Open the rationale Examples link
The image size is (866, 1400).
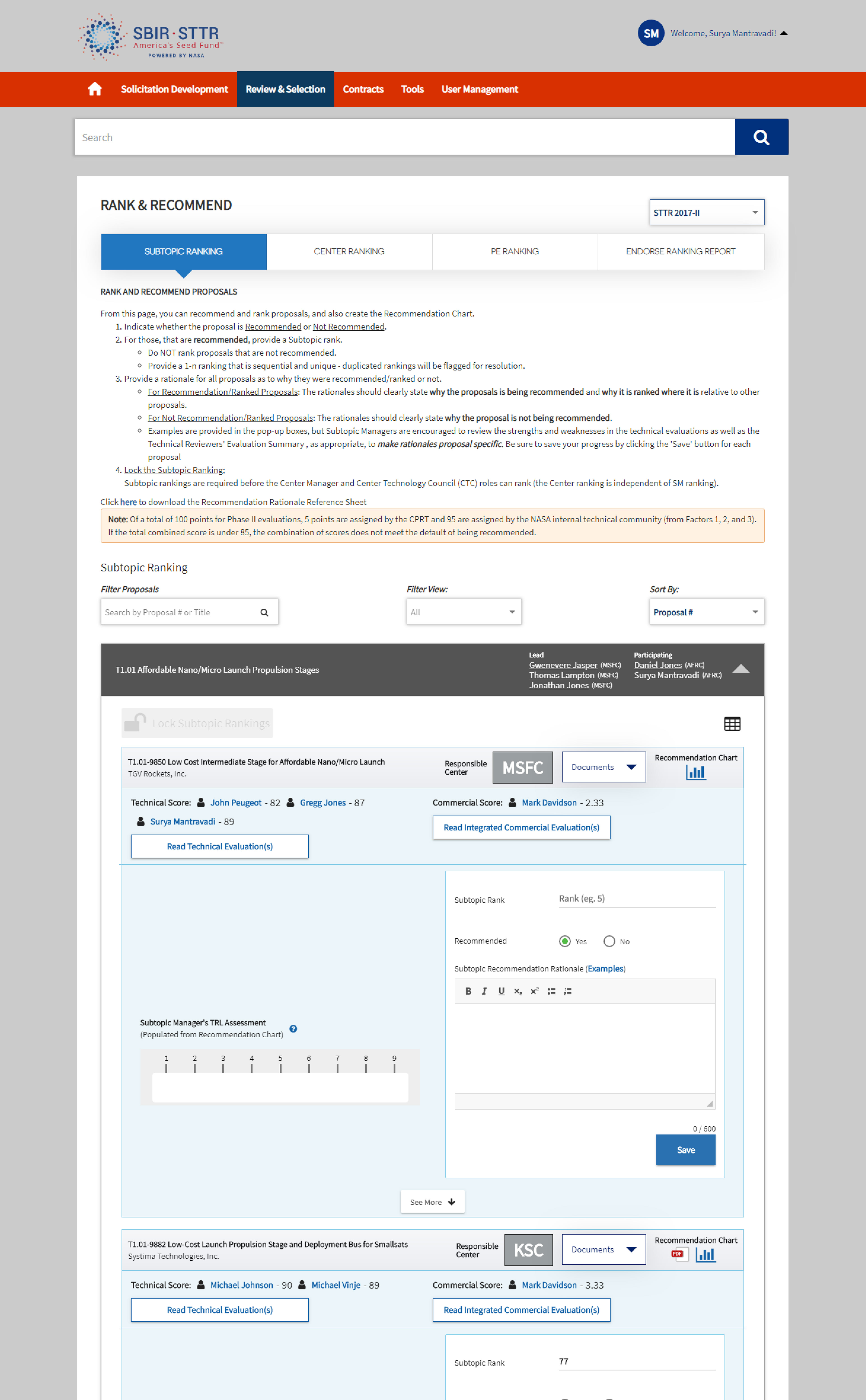(605, 969)
